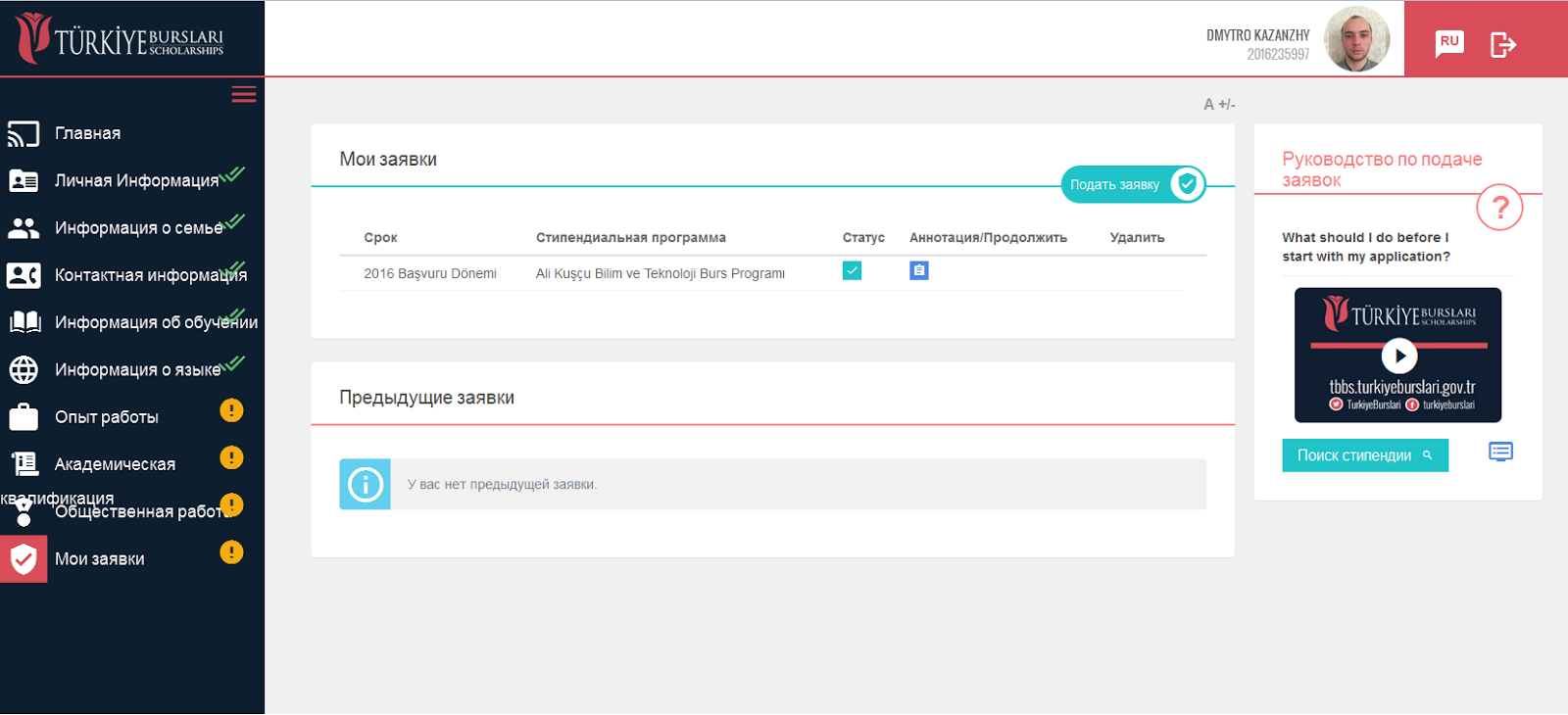Click Руководство по подаче заявок heading

pyautogui.click(x=1382, y=169)
